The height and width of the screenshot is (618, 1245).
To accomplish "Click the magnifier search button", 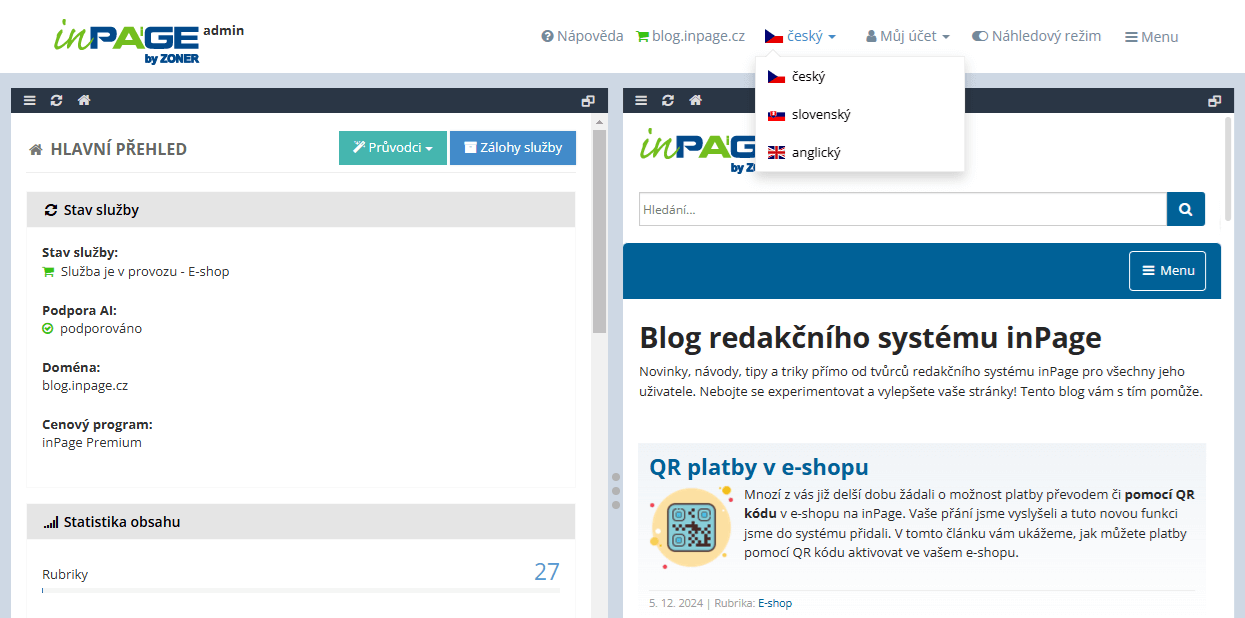I will pos(1185,209).
